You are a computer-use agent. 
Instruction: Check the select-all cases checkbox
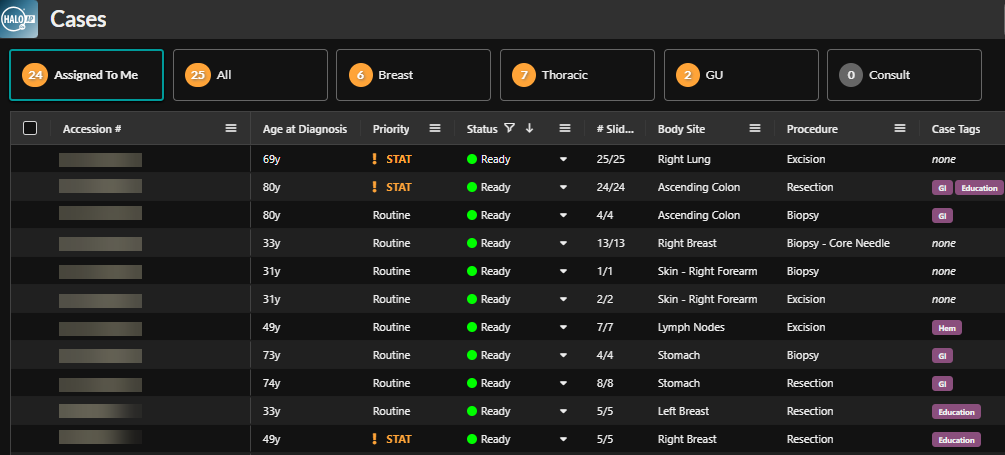pos(30,128)
